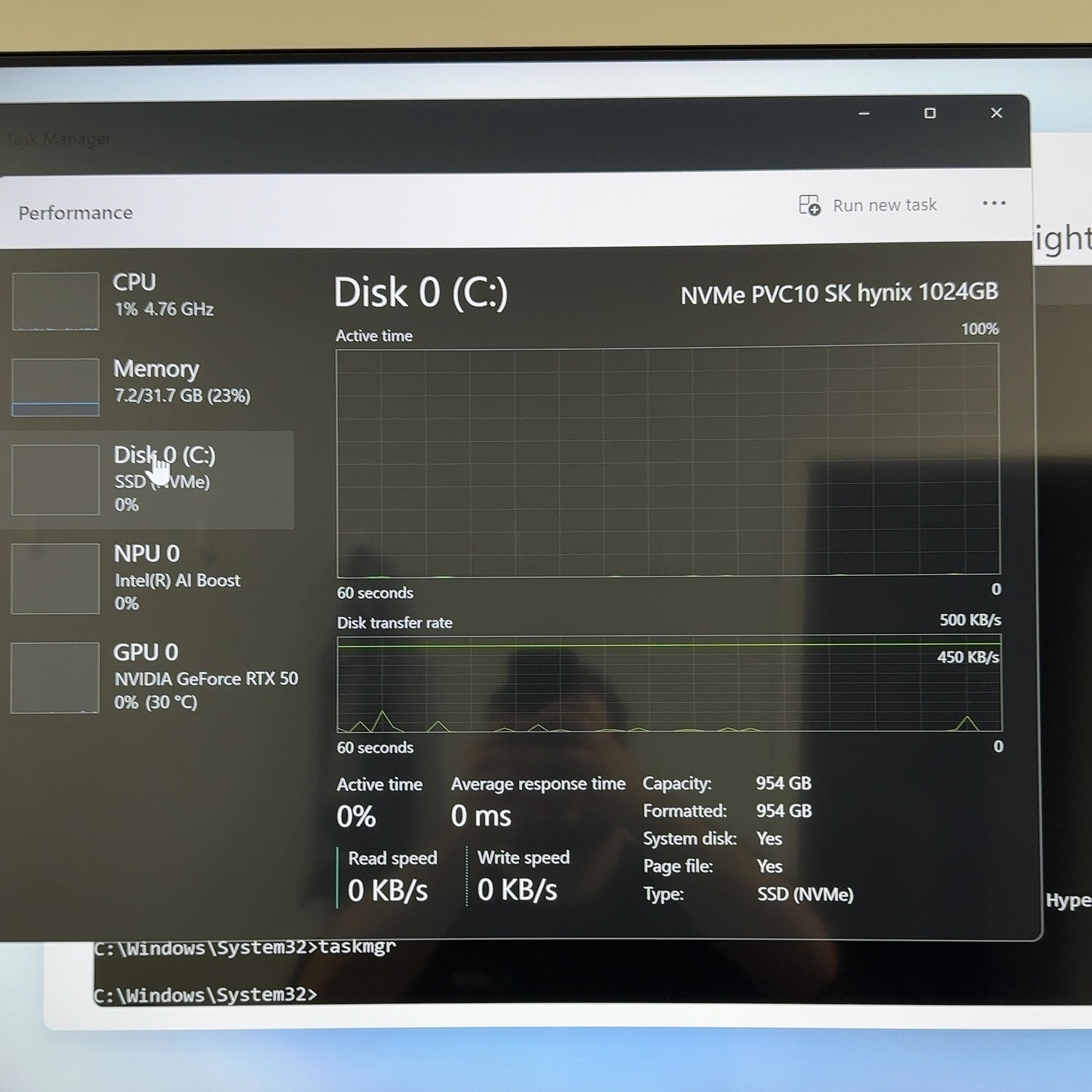Click the C:\Windows\System32> prompt in Command Prompt
This screenshot has width=1092, height=1092.
point(206,994)
